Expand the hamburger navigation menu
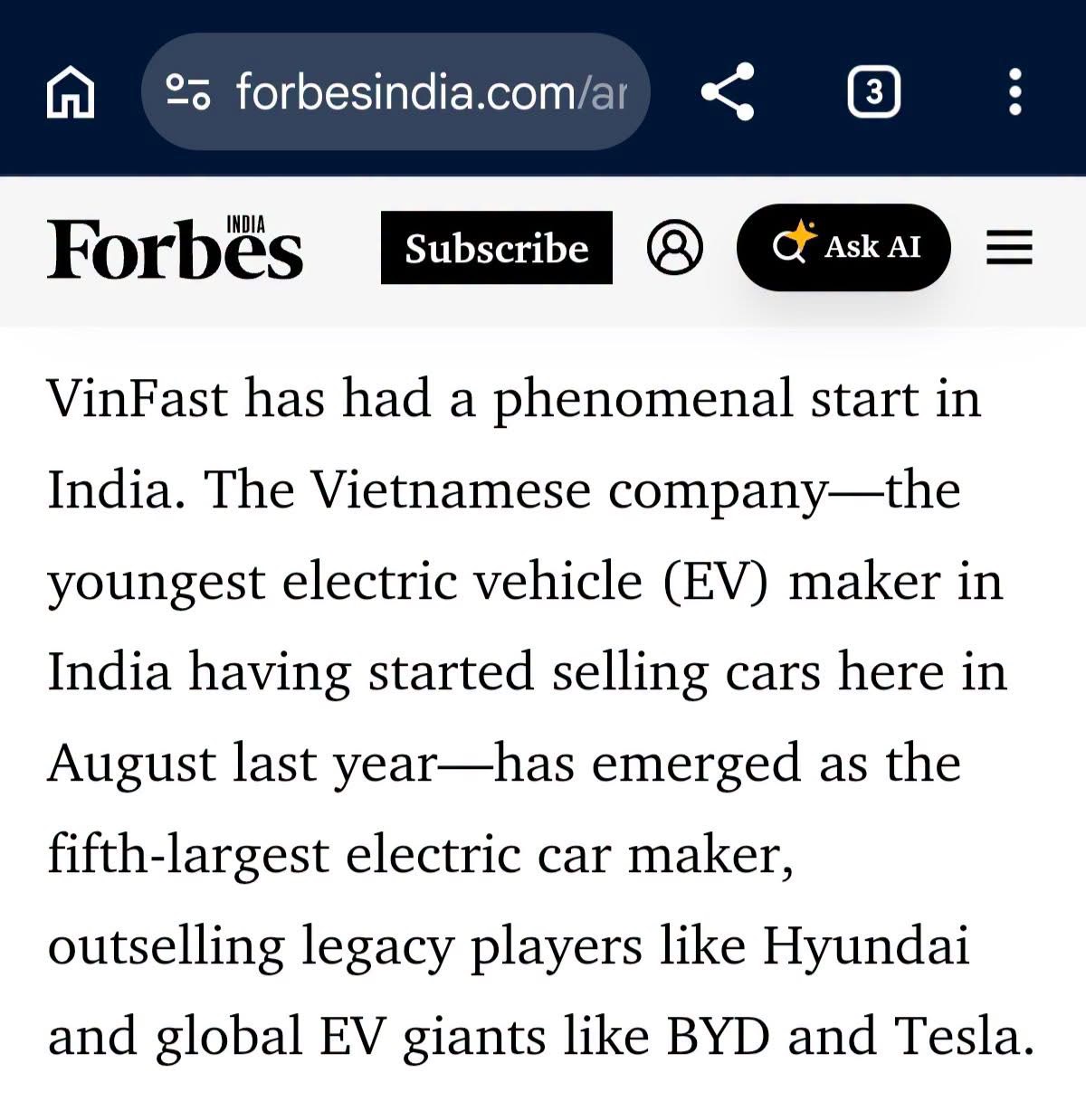1086x1120 pixels. 1009,247
